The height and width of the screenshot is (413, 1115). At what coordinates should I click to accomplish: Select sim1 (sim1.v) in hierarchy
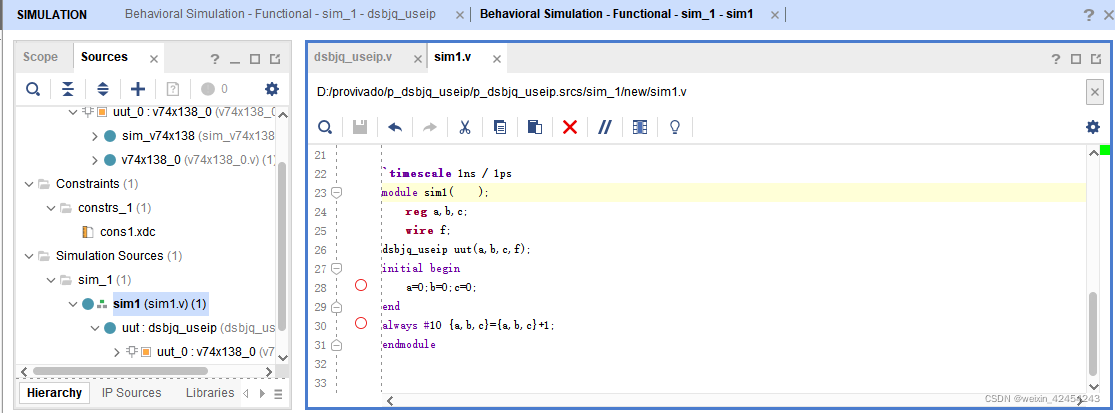point(160,304)
